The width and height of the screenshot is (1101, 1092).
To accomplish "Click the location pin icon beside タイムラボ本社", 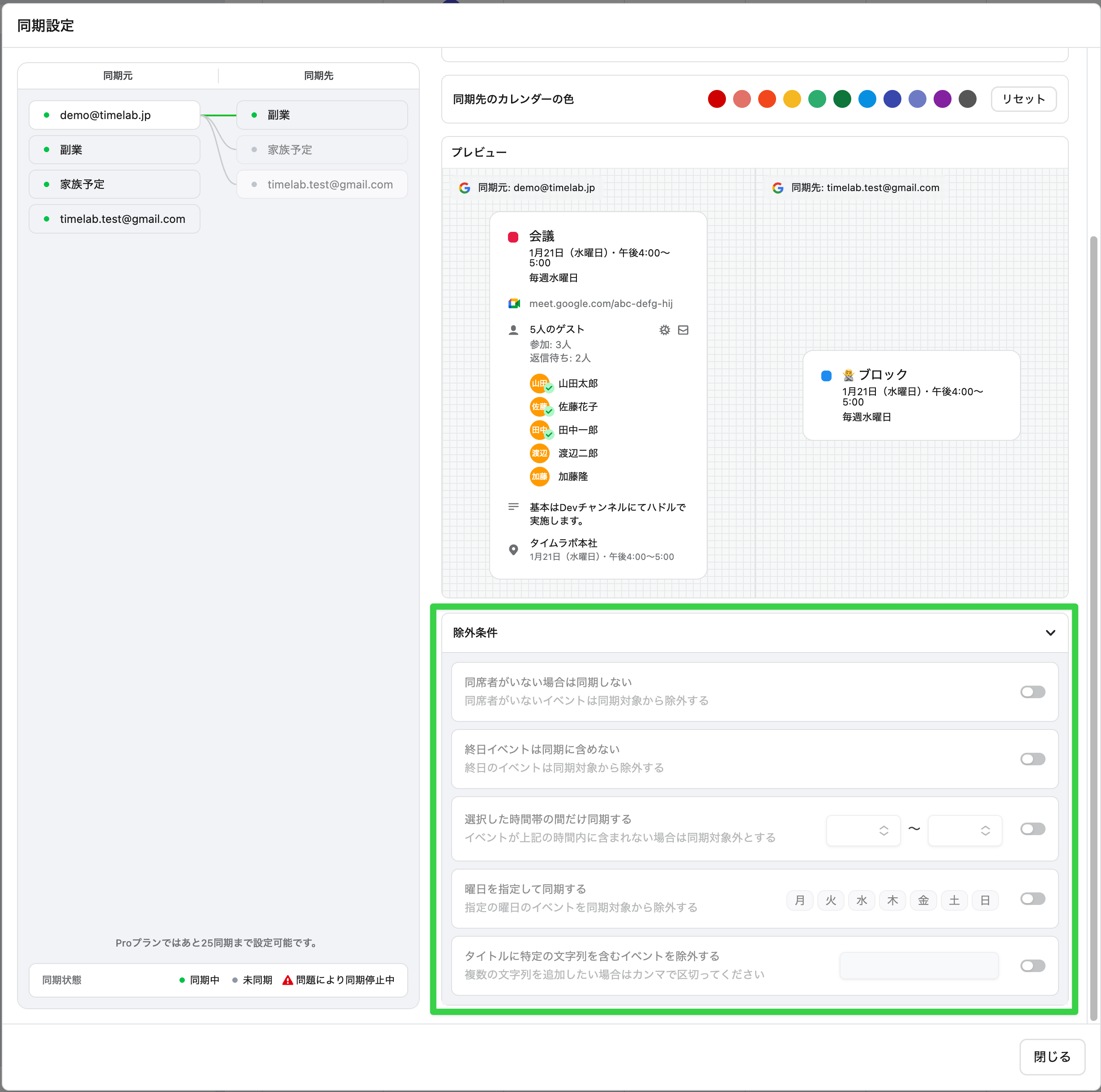I will (513, 550).
